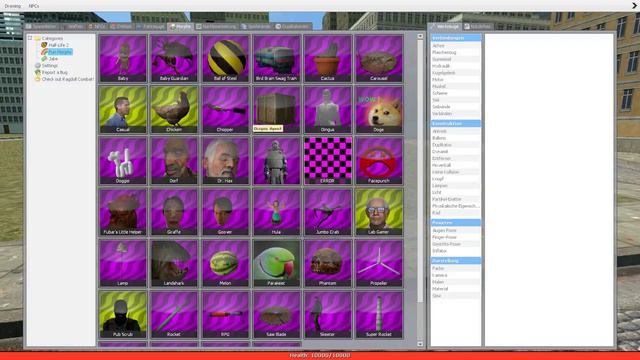Screen dimensions: 640x360
Task: Pick the Doggie balloon dog morph
Action: [x=123, y=161]
